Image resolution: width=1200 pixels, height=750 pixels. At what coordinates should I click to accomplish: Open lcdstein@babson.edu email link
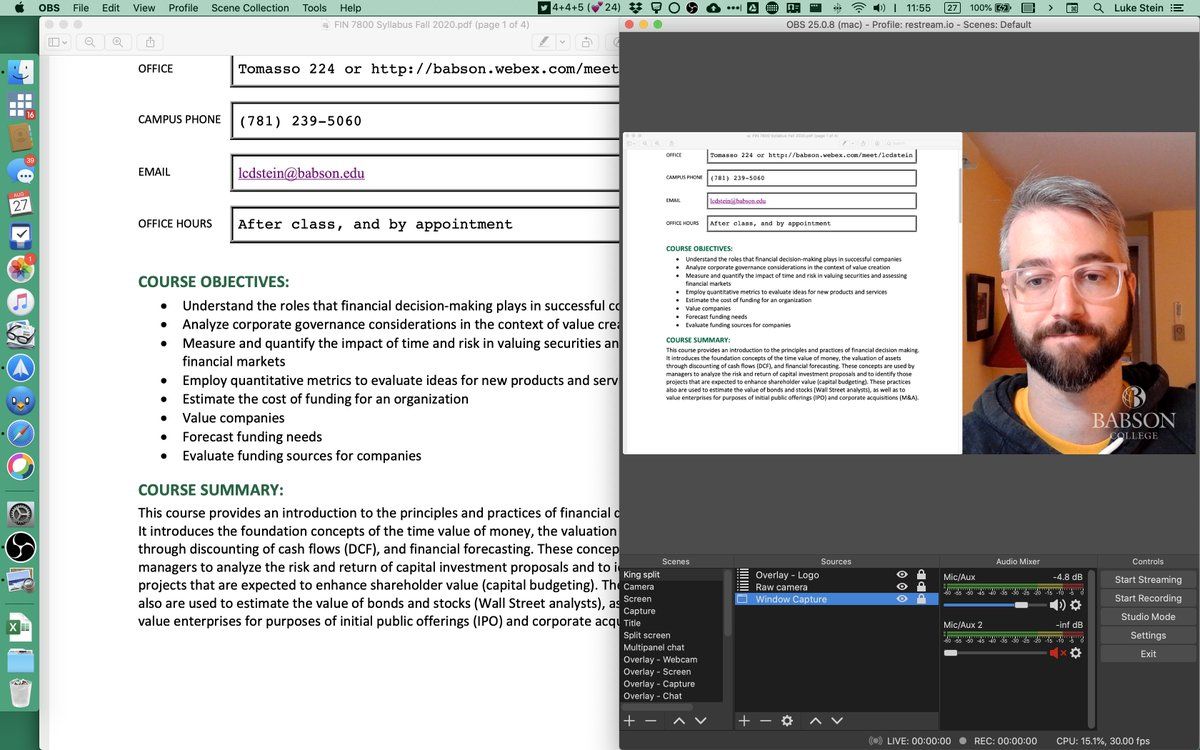pyautogui.click(x=301, y=173)
